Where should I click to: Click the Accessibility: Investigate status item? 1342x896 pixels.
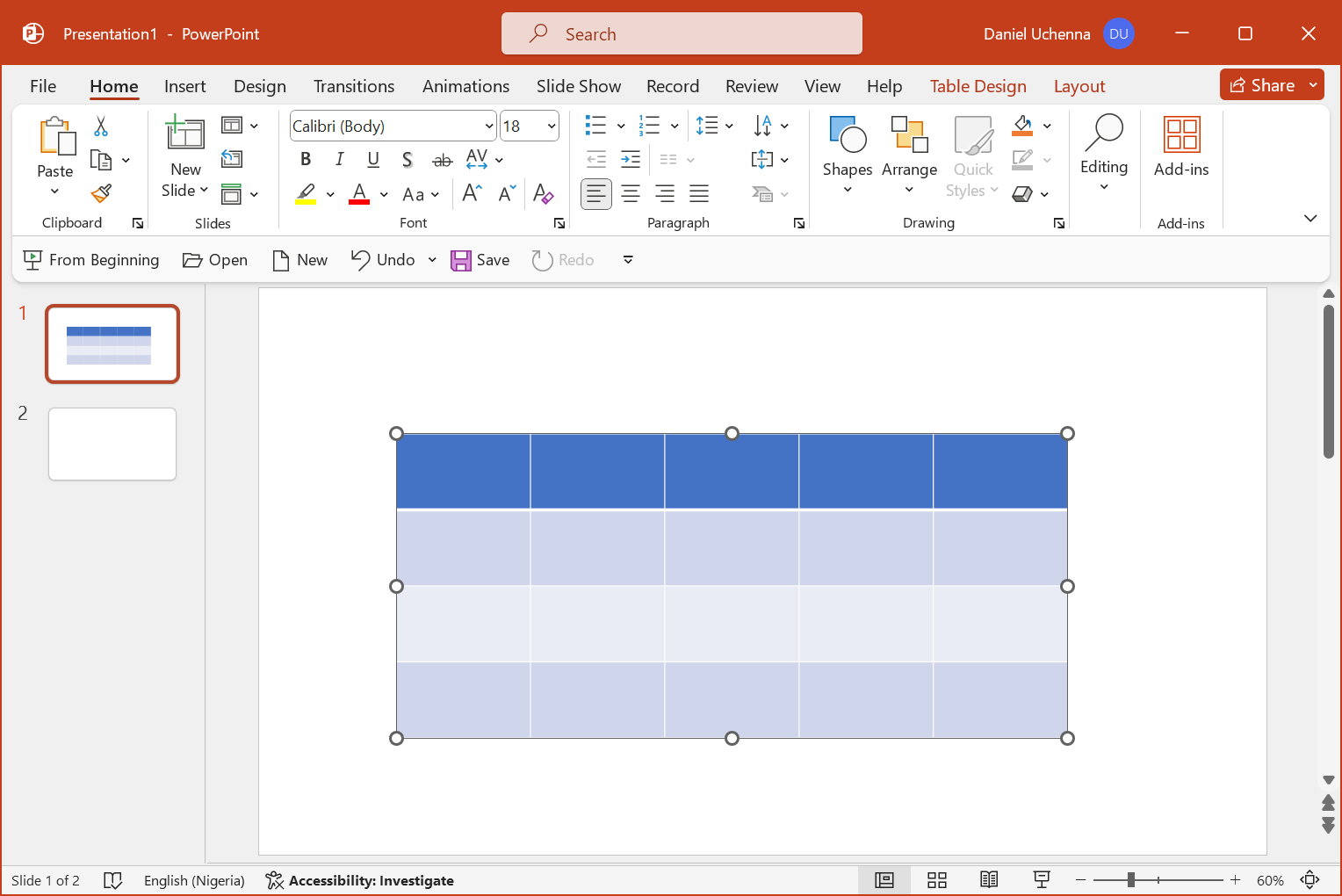click(x=359, y=880)
